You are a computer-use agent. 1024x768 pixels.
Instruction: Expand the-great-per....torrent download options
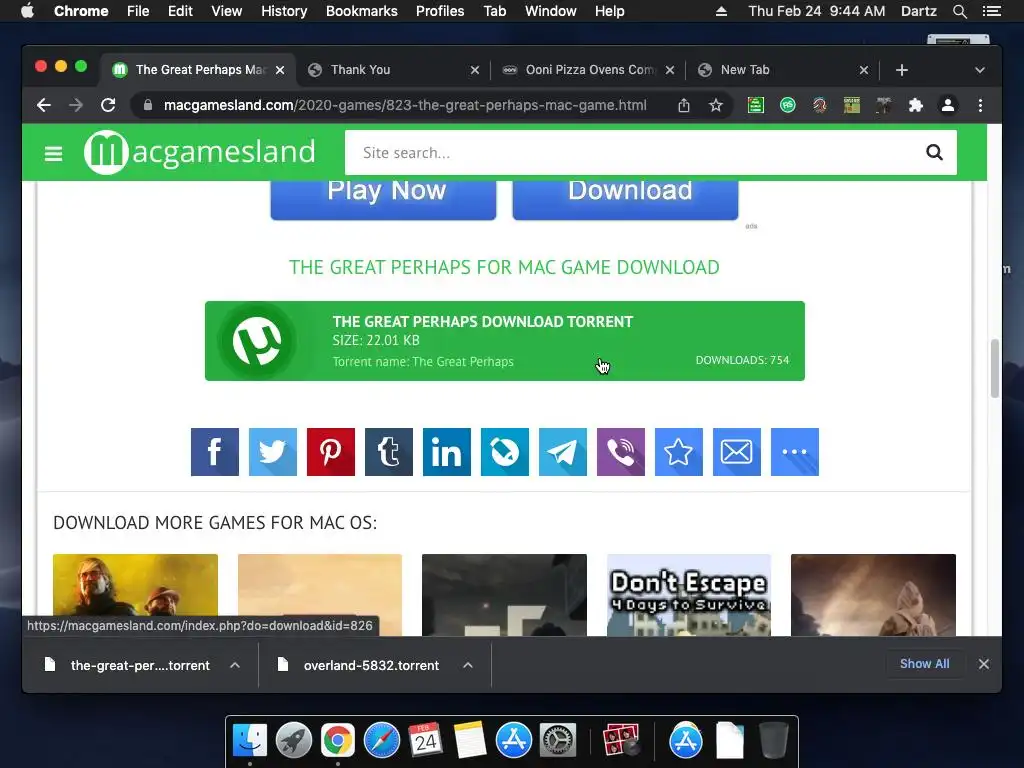coord(235,665)
